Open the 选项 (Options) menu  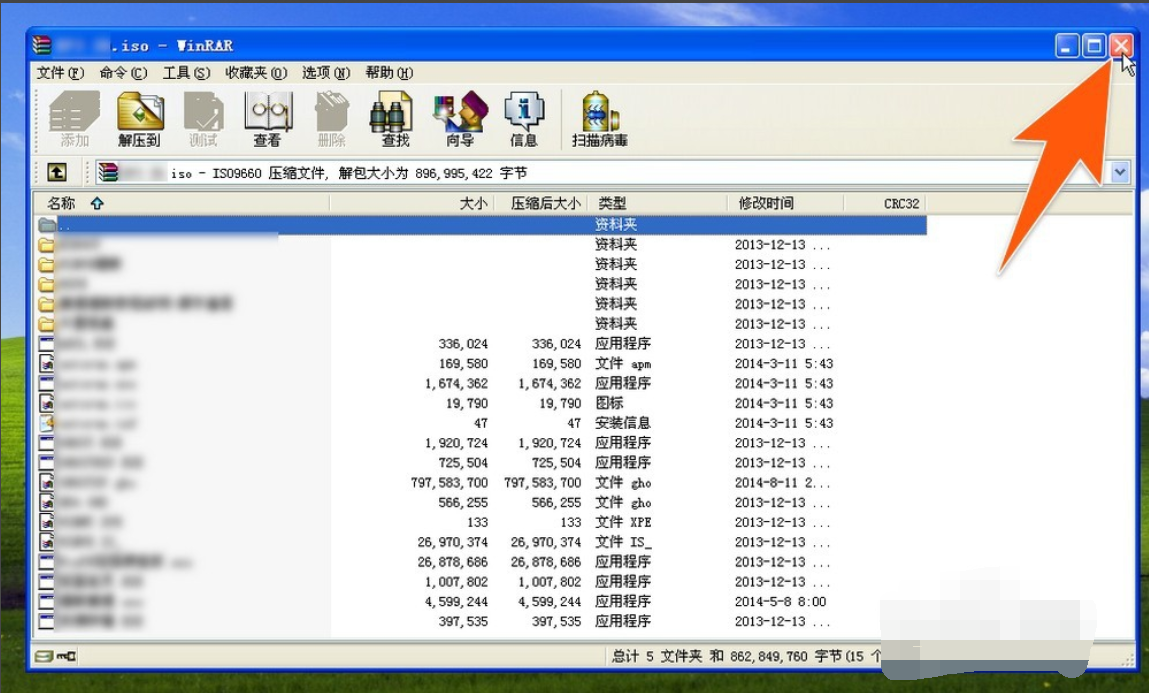321,72
